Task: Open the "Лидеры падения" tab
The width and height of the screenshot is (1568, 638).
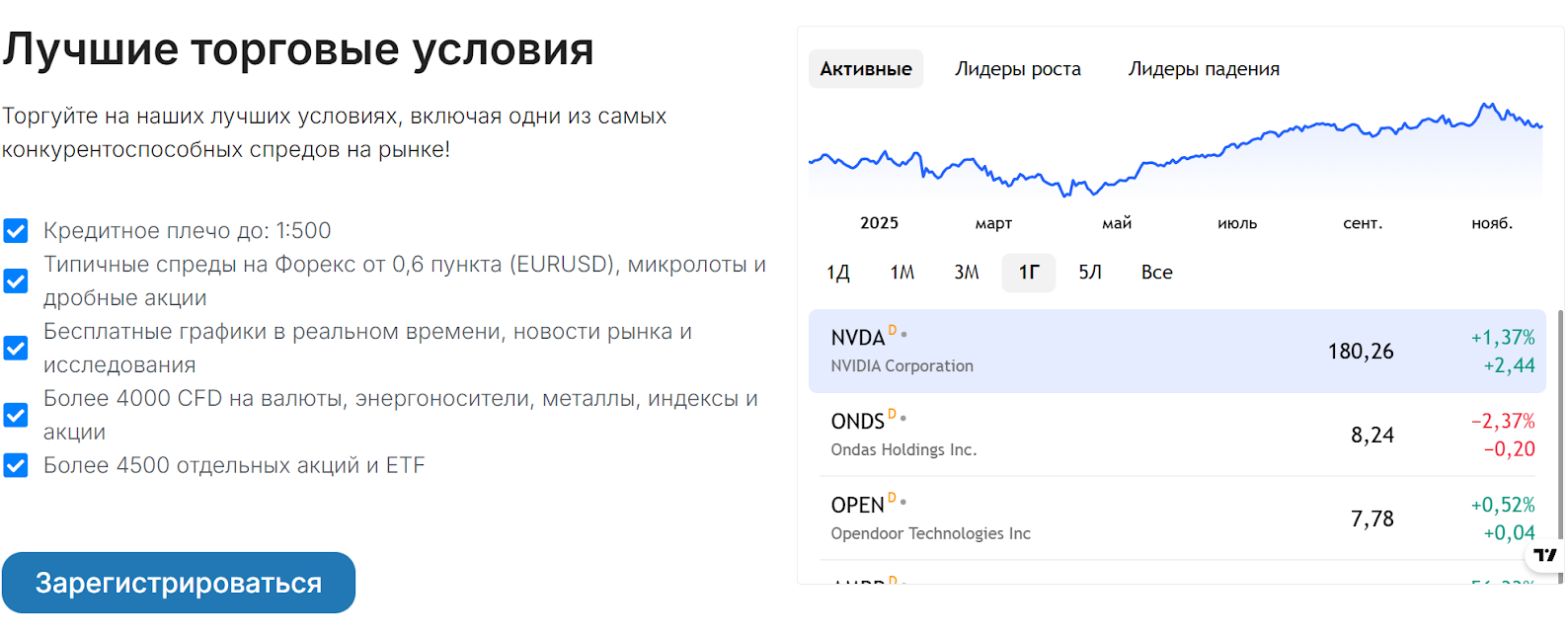Action: tap(1203, 69)
